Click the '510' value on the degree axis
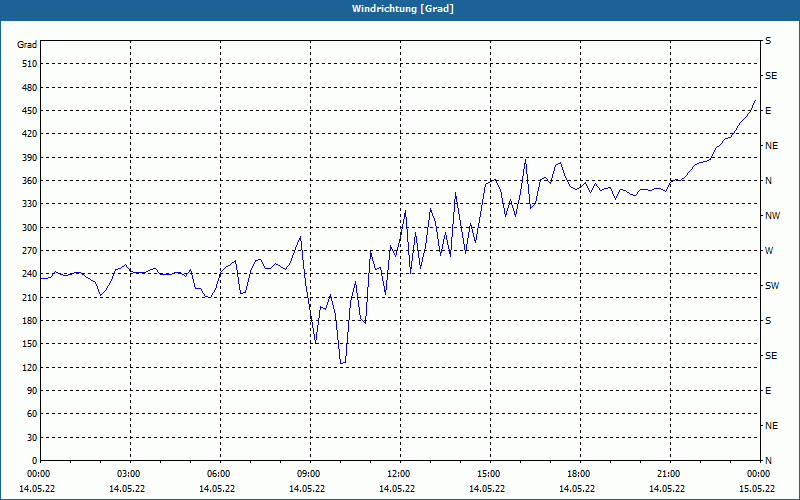 30,64
